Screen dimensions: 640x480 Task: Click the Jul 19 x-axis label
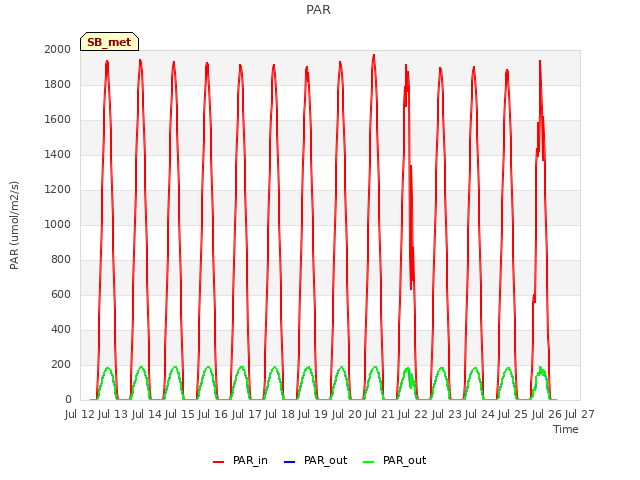point(313,414)
